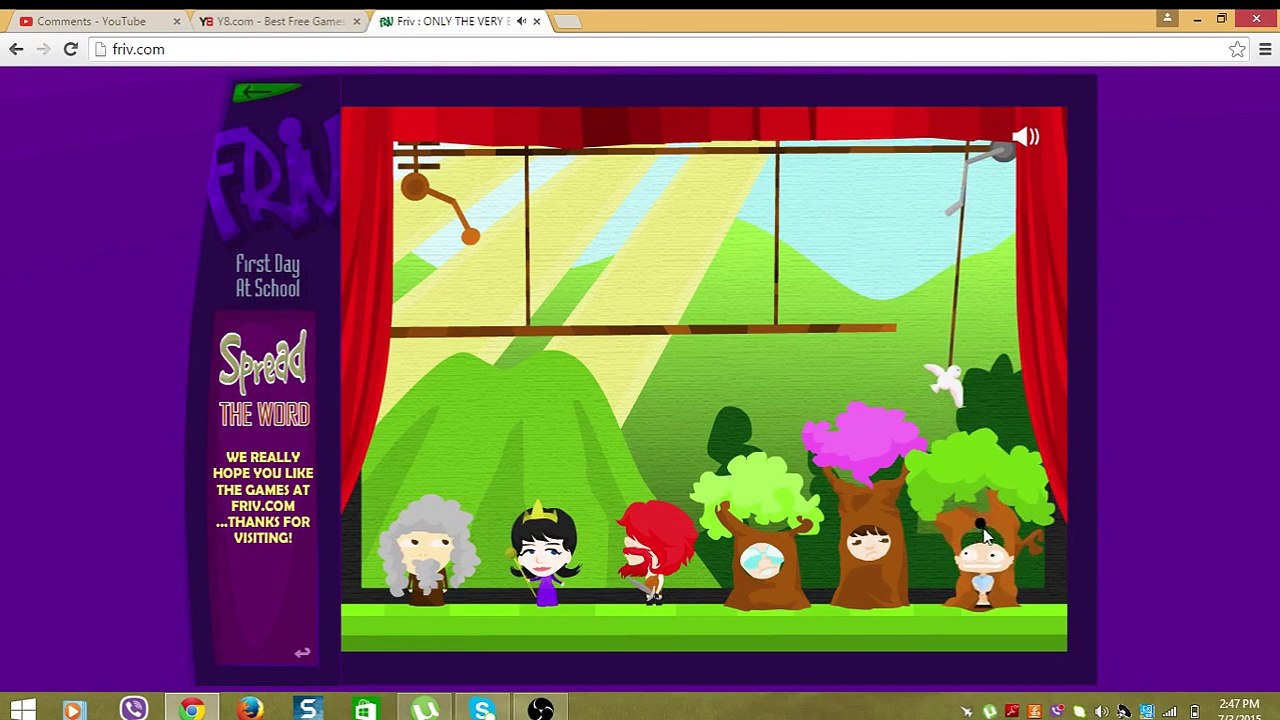Launch Firefox from the taskbar
Viewport: 1280px width, 720px height.
[250, 710]
